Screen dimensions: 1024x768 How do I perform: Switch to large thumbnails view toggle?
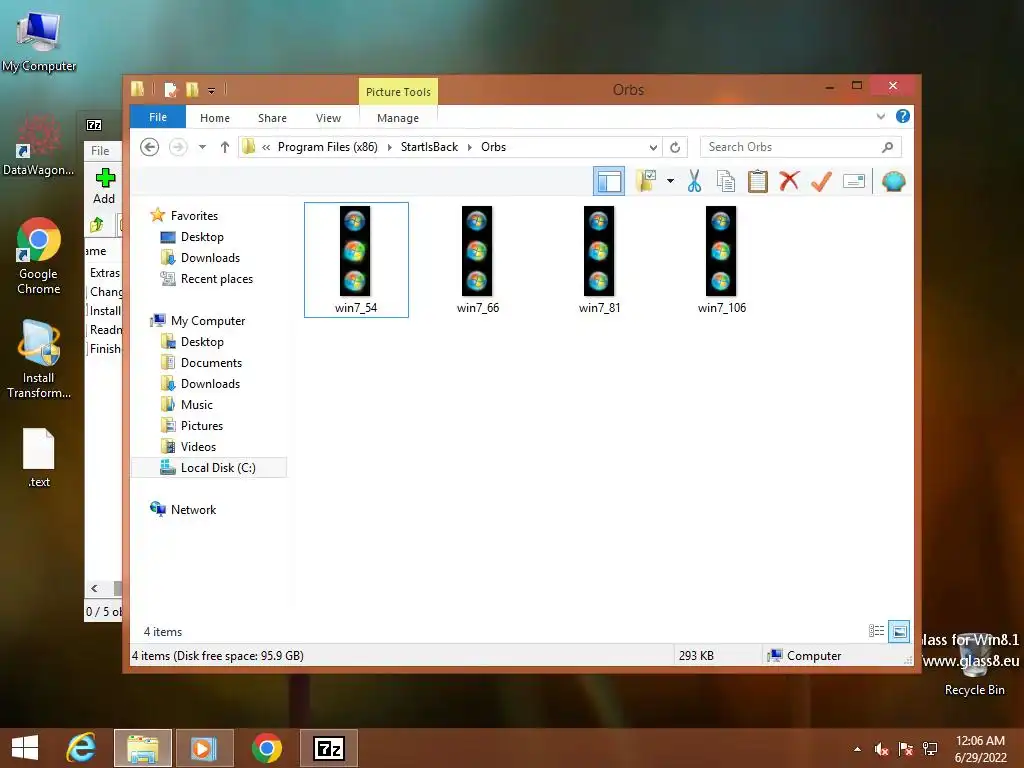click(x=899, y=631)
